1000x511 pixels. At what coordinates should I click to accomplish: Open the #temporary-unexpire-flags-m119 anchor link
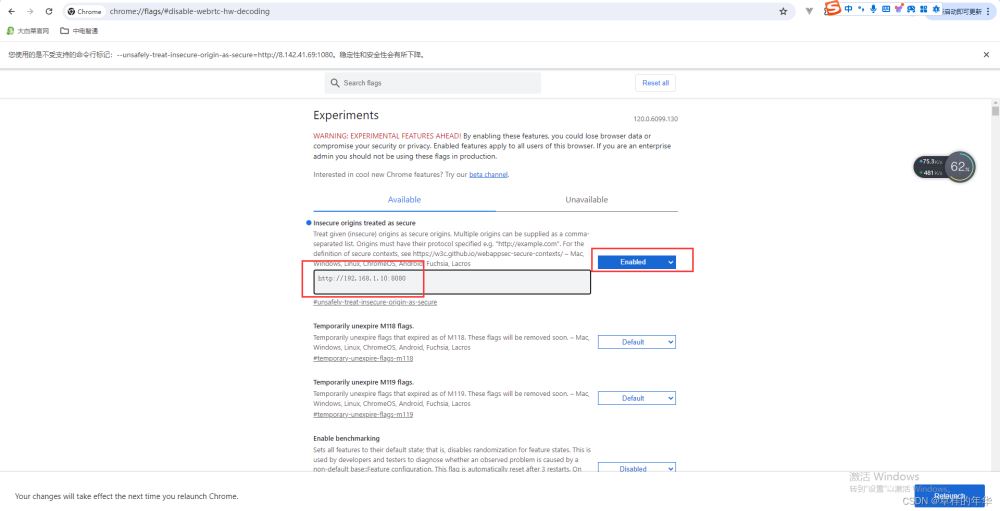[363, 415]
